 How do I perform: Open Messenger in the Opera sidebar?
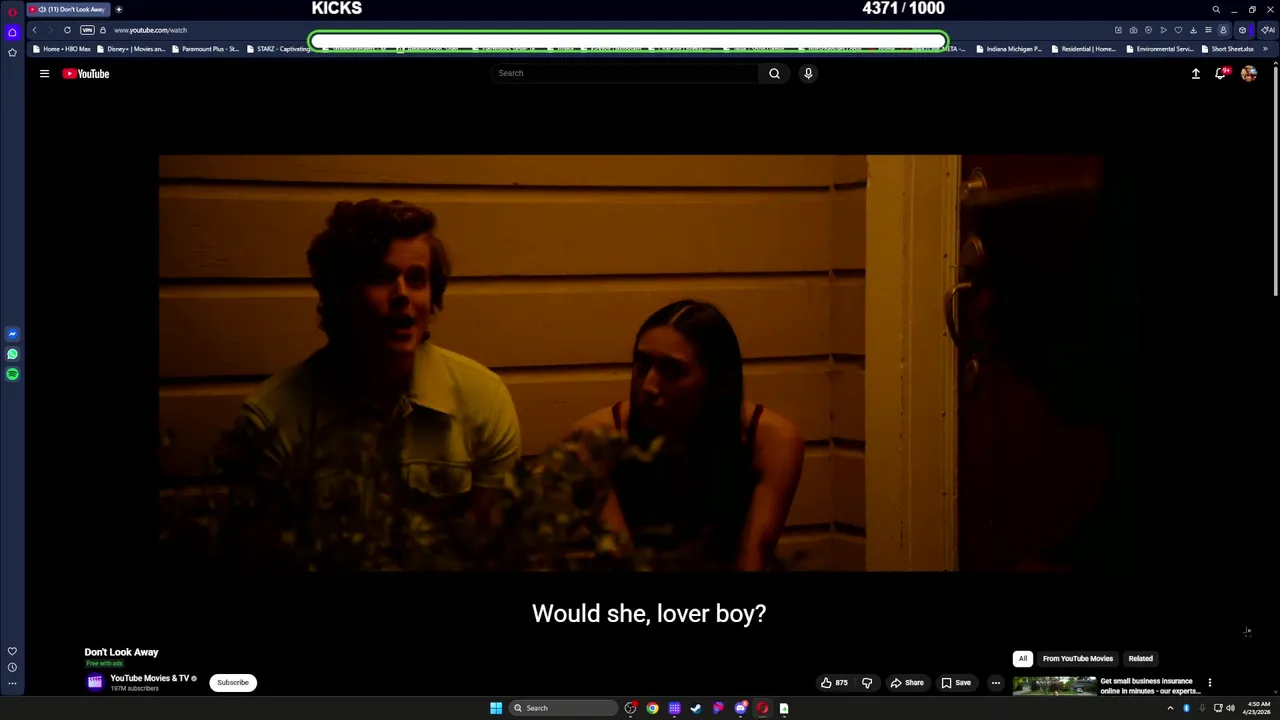point(12,334)
